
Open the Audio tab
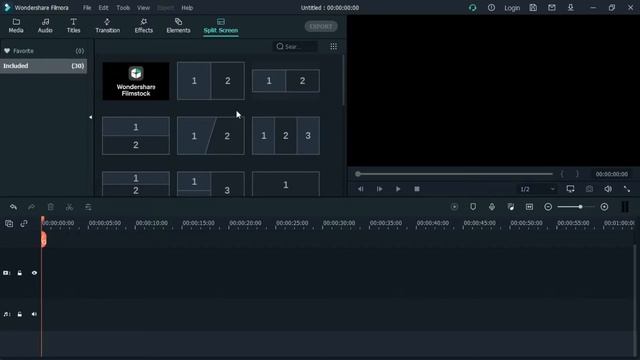(x=45, y=26)
